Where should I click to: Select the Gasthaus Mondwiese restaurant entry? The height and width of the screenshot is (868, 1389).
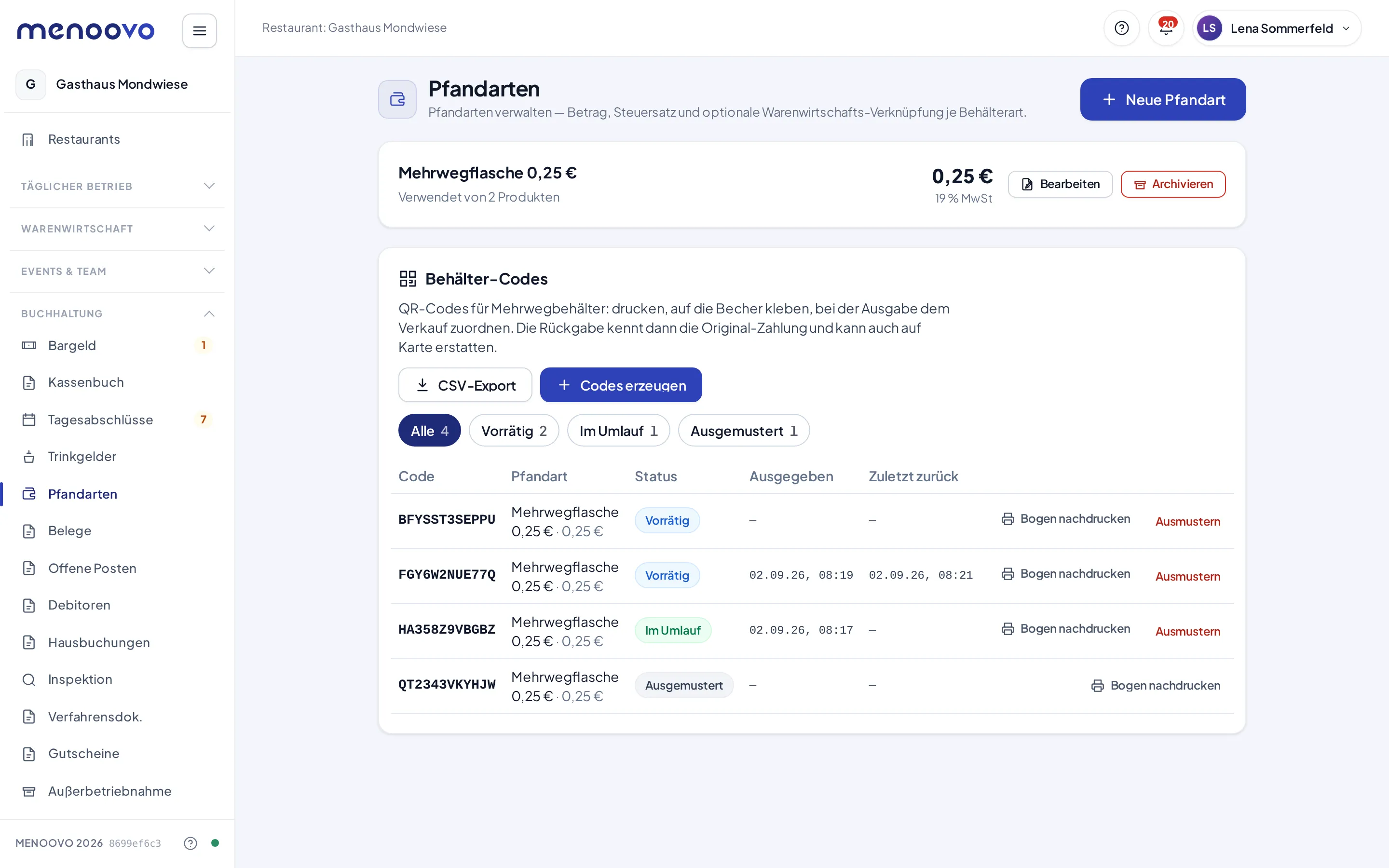point(117,84)
